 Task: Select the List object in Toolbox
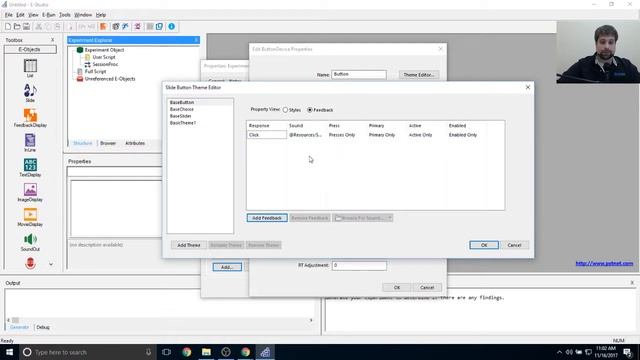30,66
